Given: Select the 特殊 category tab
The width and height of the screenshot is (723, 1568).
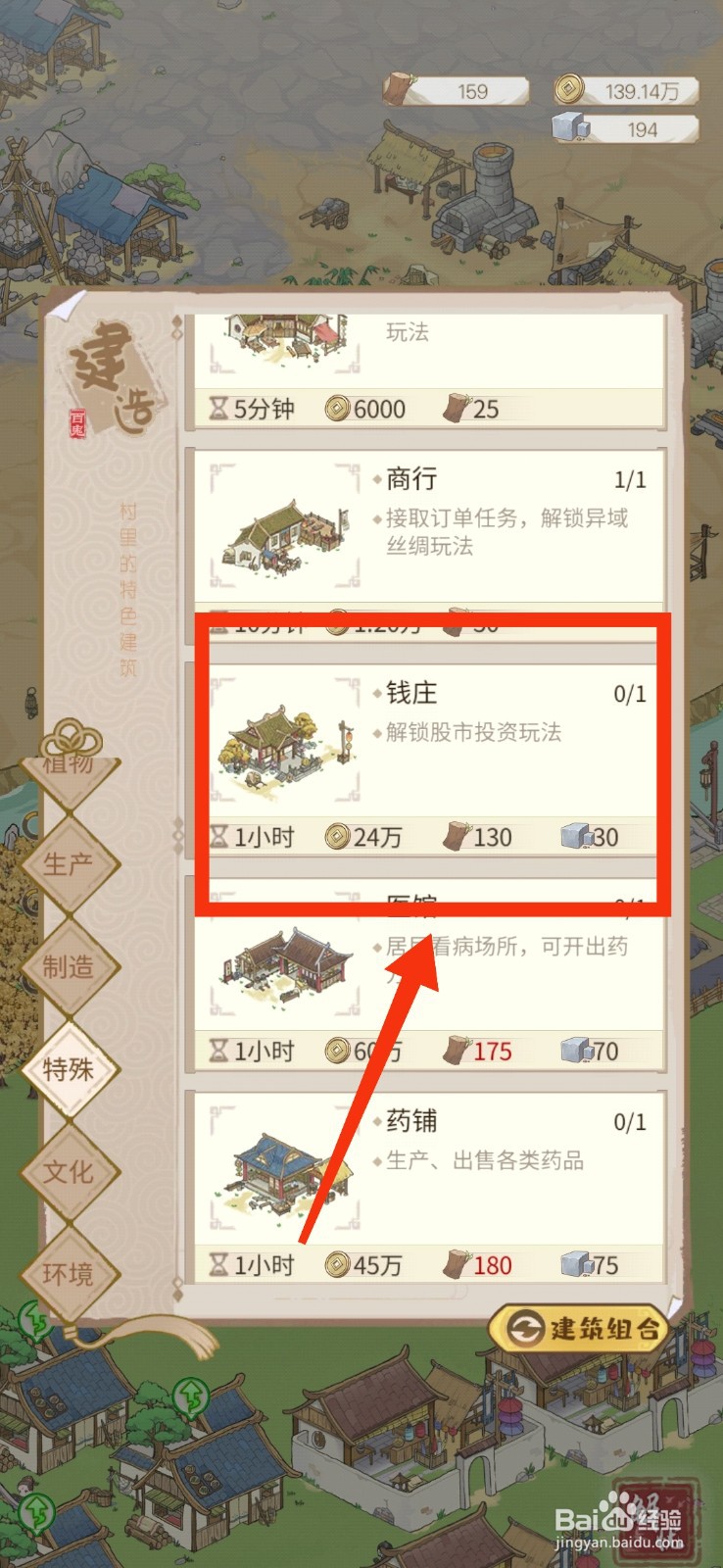Looking at the screenshot, I should pos(68,1069).
